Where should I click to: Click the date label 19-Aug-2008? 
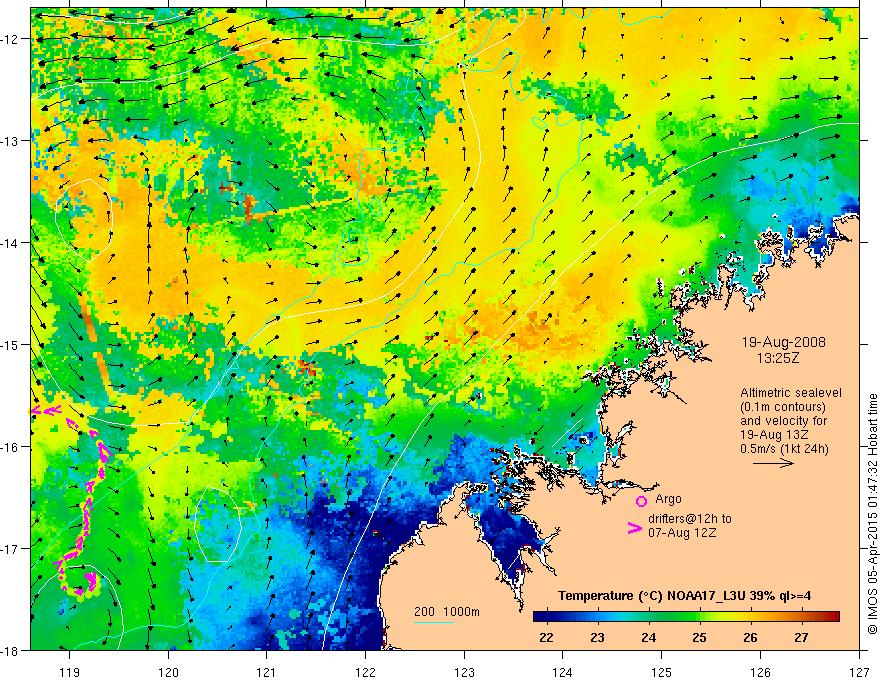[x=783, y=342]
